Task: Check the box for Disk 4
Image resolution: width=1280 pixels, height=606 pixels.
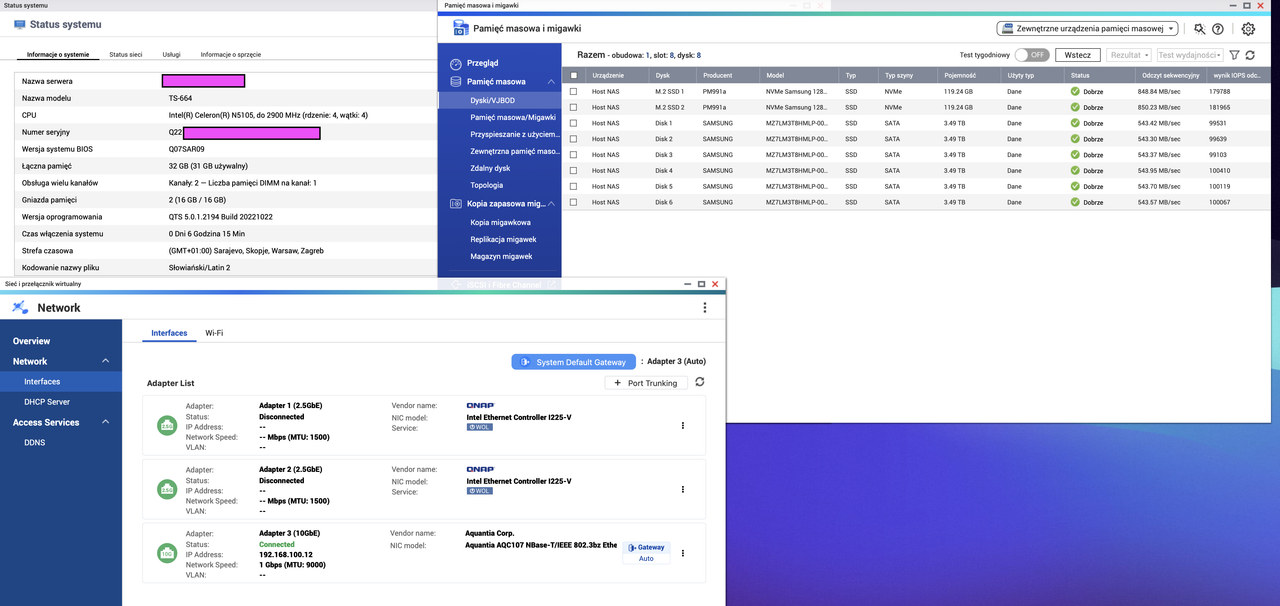Action: [x=573, y=170]
